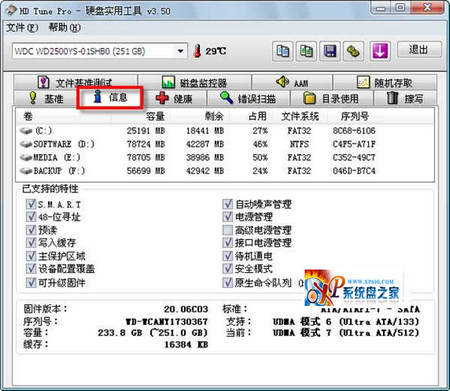Click the copy screenshot toolbar icon
Viewport: 450px width, 391px height.
point(306,51)
